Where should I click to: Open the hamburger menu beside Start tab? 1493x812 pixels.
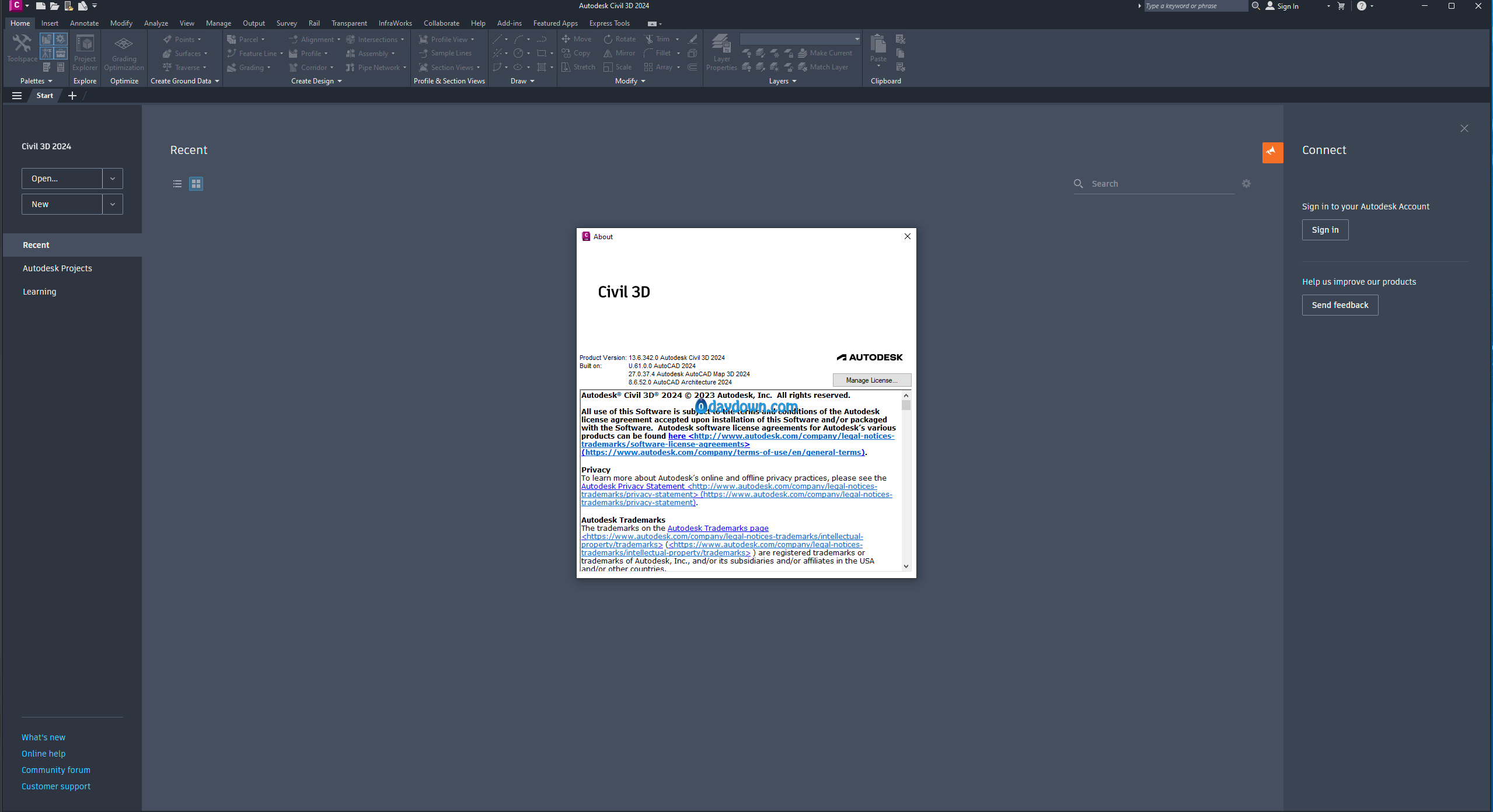[17, 96]
